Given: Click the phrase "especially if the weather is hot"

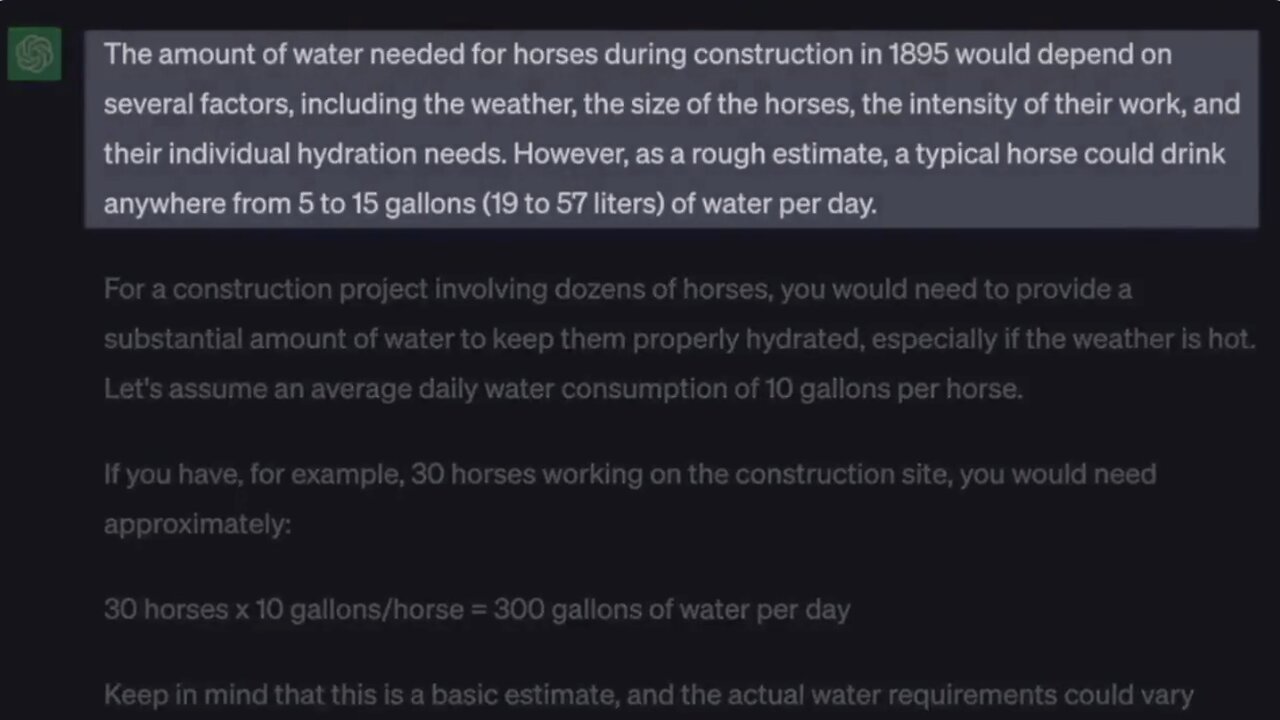Looking at the screenshot, I should coord(1062,339).
